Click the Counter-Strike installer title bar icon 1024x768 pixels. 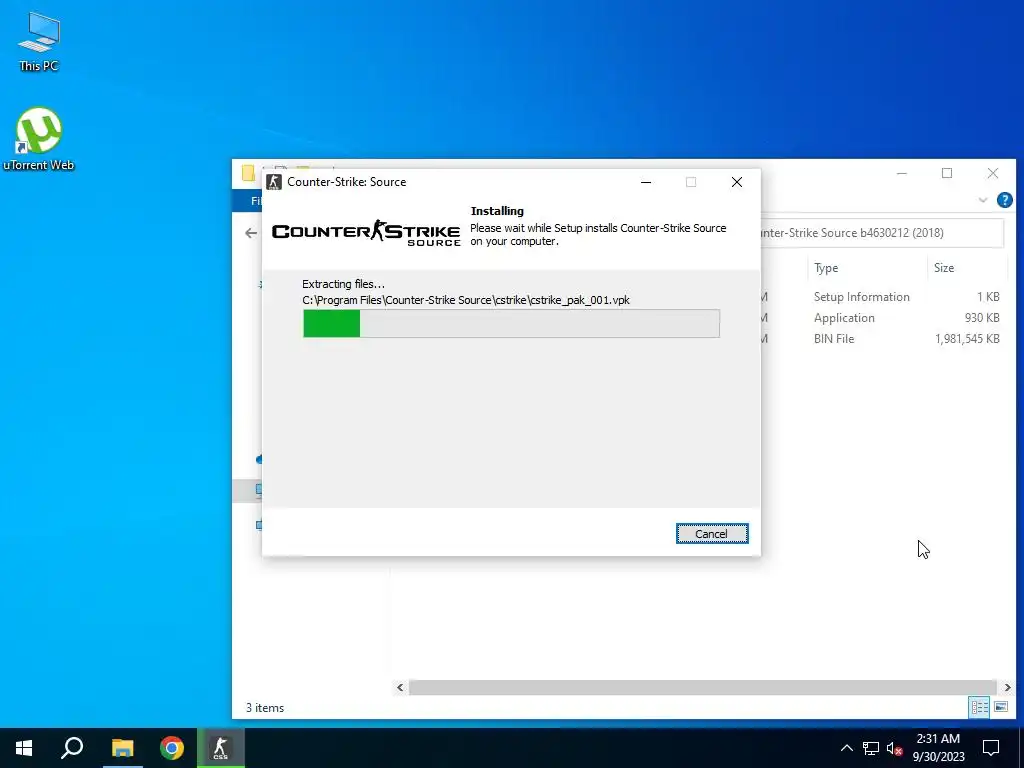(x=274, y=182)
